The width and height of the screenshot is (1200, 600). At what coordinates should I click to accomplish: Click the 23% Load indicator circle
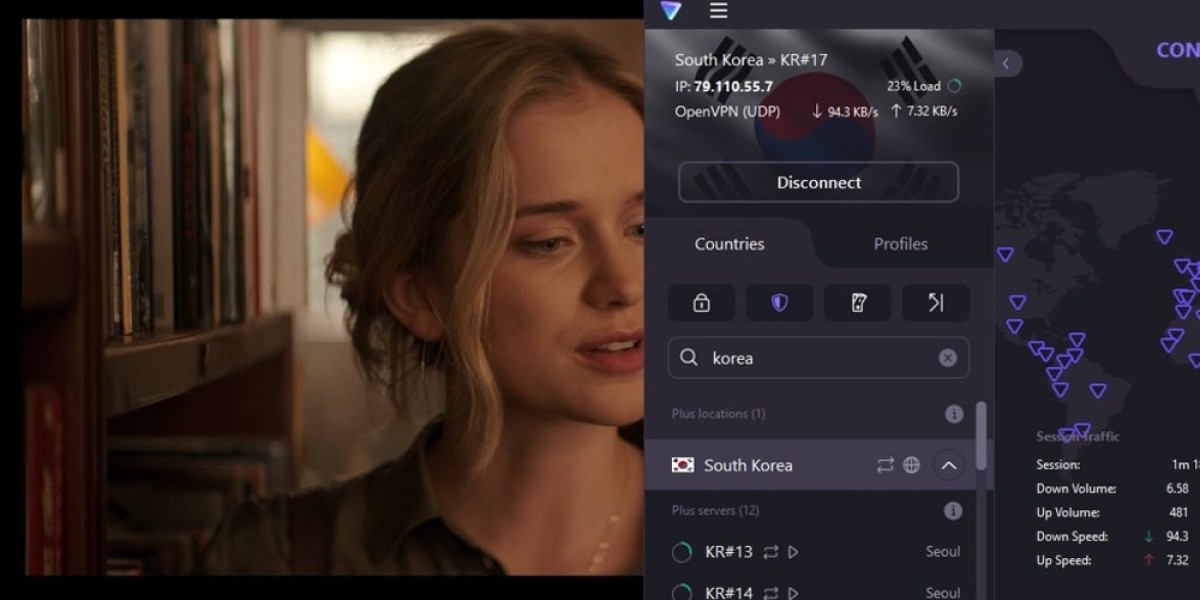955,86
